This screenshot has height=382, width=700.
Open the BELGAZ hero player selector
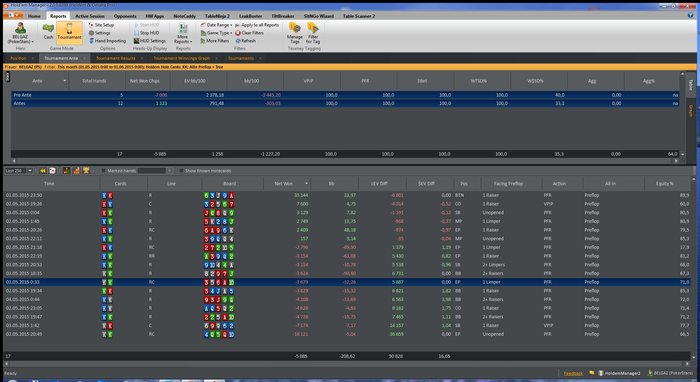(20, 33)
